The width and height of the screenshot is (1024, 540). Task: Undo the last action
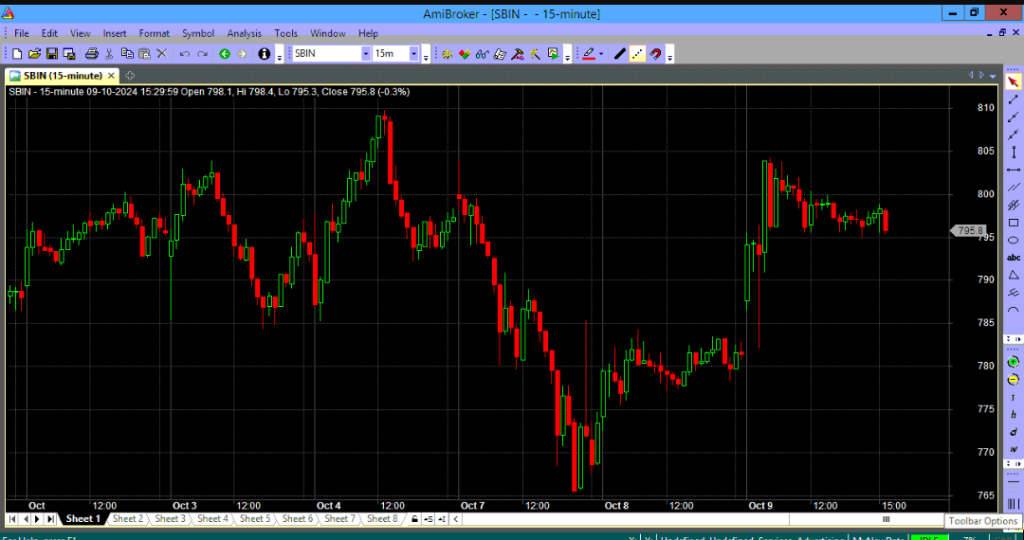point(185,54)
